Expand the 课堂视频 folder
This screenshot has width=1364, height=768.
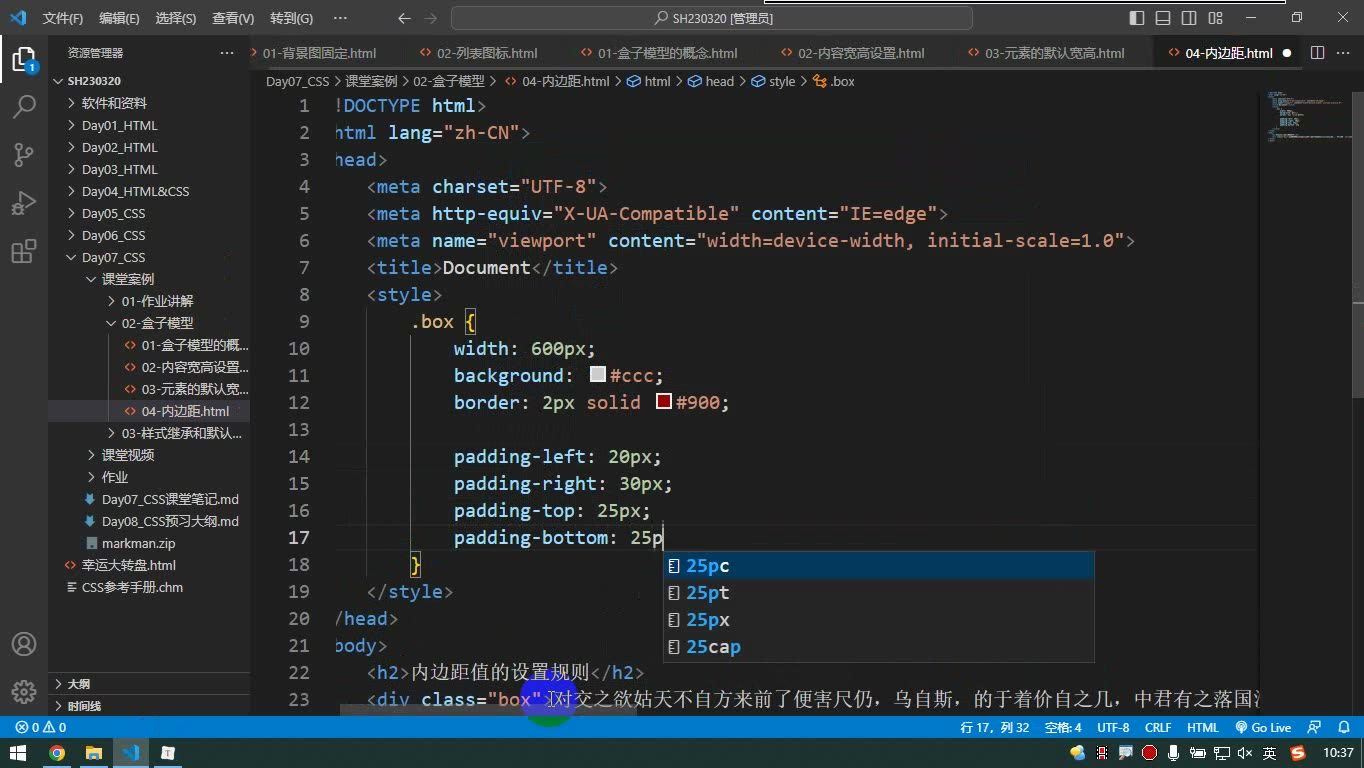click(x=149, y=455)
